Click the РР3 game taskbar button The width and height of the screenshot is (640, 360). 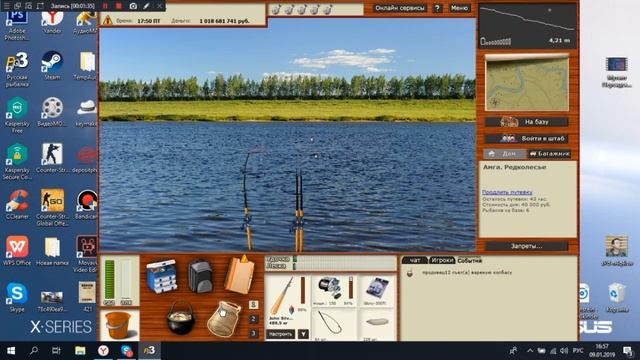coord(149,351)
